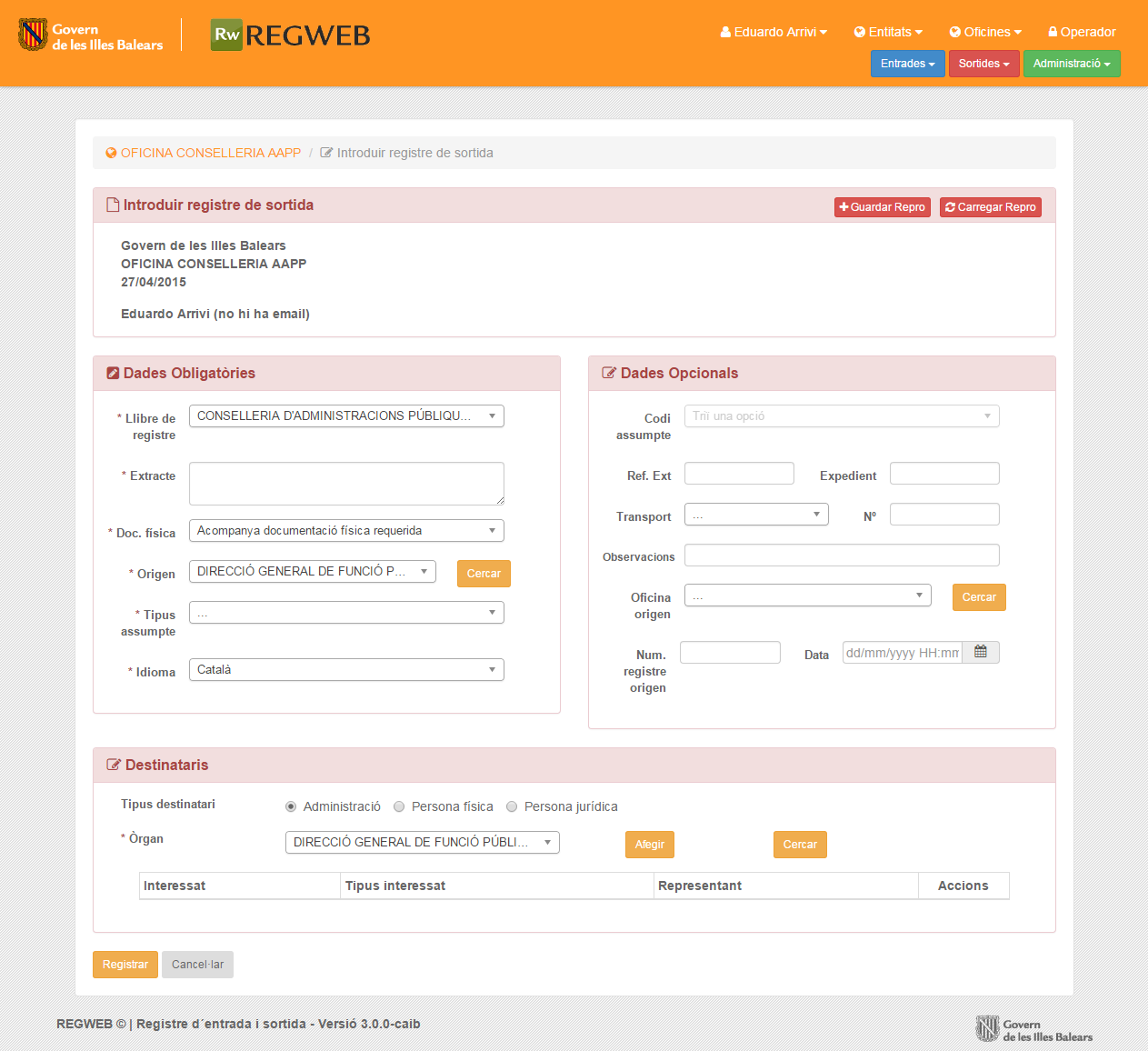Open the calendar date picker icon
The height and width of the screenshot is (1051, 1148).
pos(980,652)
